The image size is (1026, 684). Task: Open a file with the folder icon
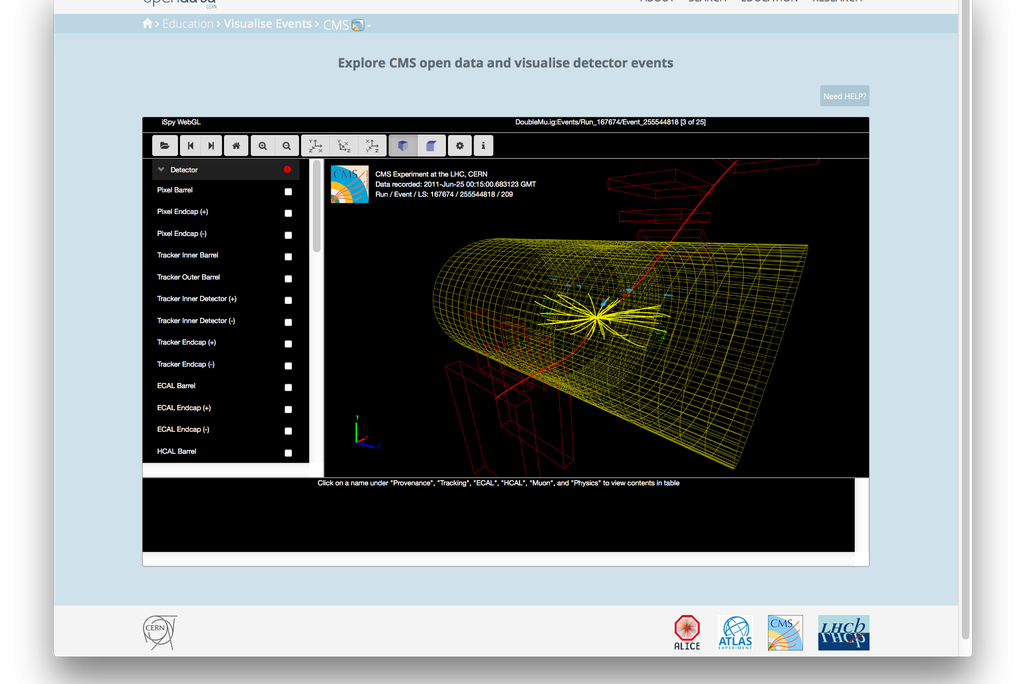(165, 146)
